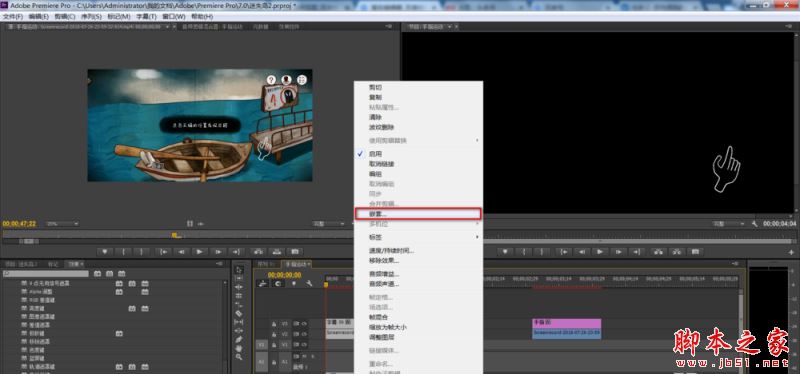Viewport: 800px width, 374px height.
Task: Choose 嵌套... from context menu
Action: click(418, 213)
